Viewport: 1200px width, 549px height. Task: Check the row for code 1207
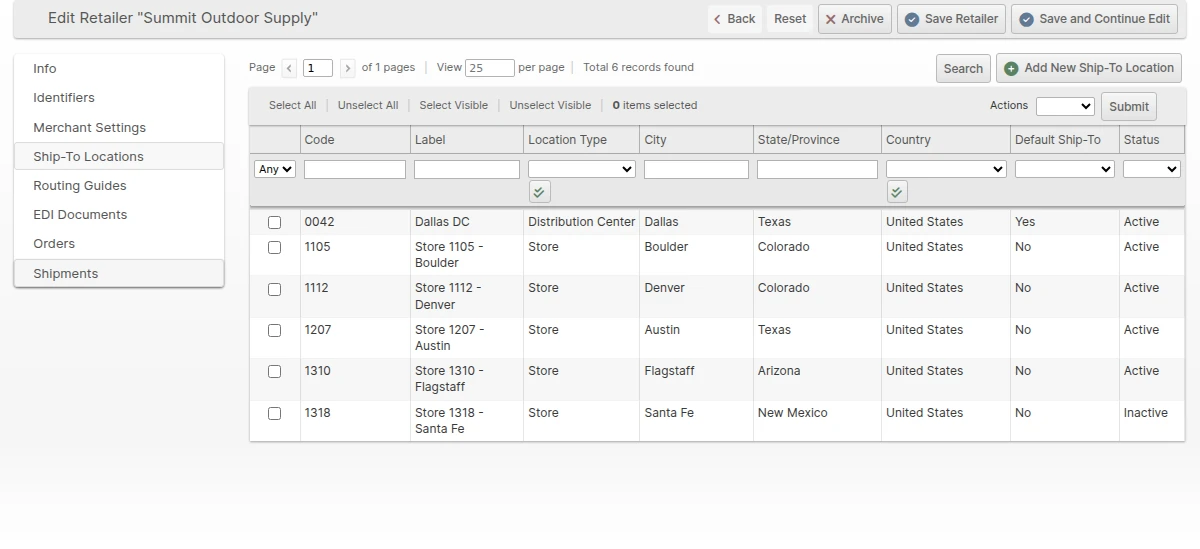tap(275, 330)
